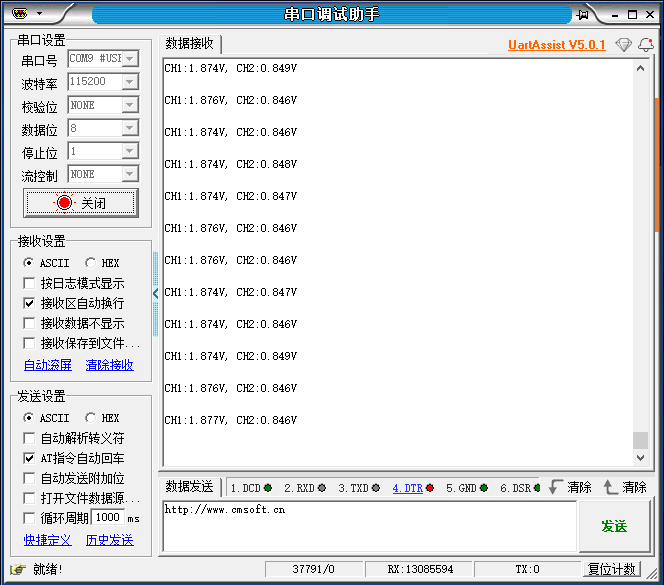The height and width of the screenshot is (585, 664).
Task: Close the serial port with 关闭 button
Action: [x=81, y=203]
